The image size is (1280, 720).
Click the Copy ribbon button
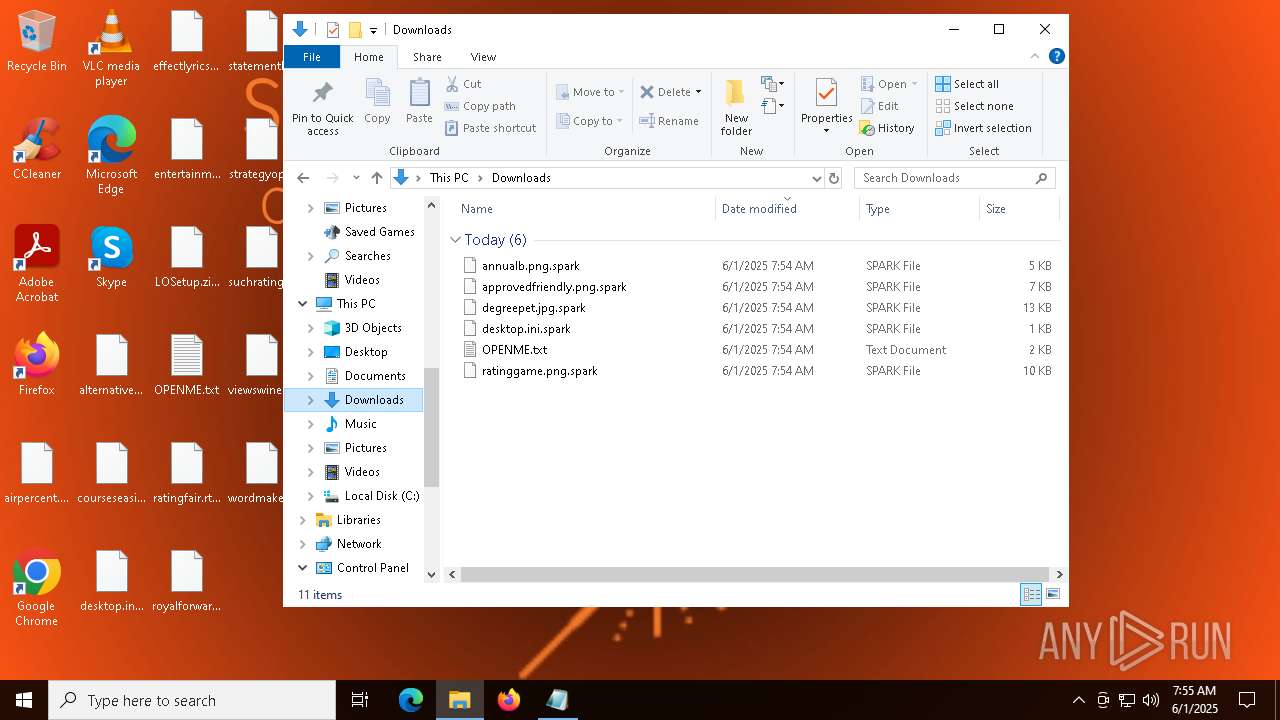[x=377, y=102]
